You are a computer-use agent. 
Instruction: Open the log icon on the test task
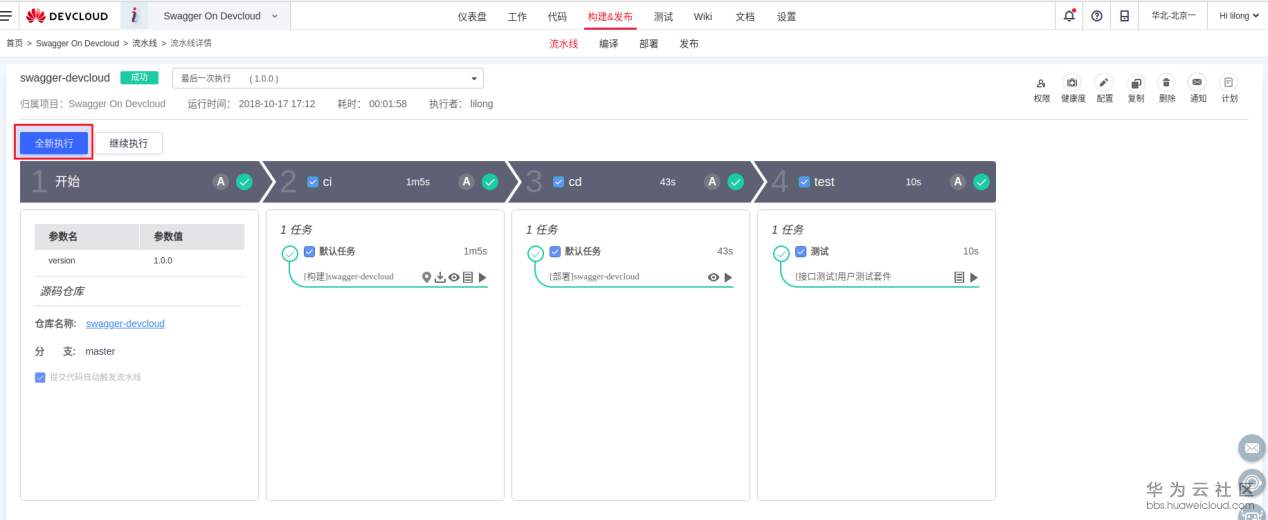960,277
